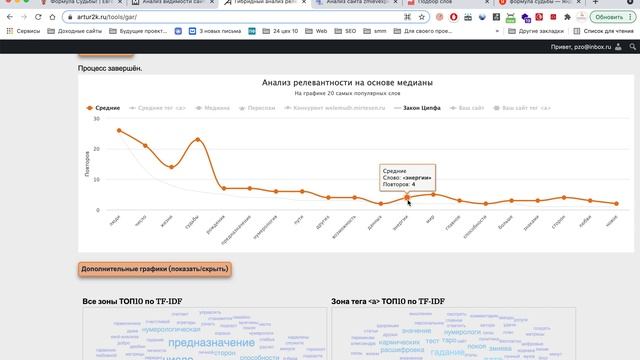Toggle the Средние series in legend

pyautogui.click(x=103, y=108)
